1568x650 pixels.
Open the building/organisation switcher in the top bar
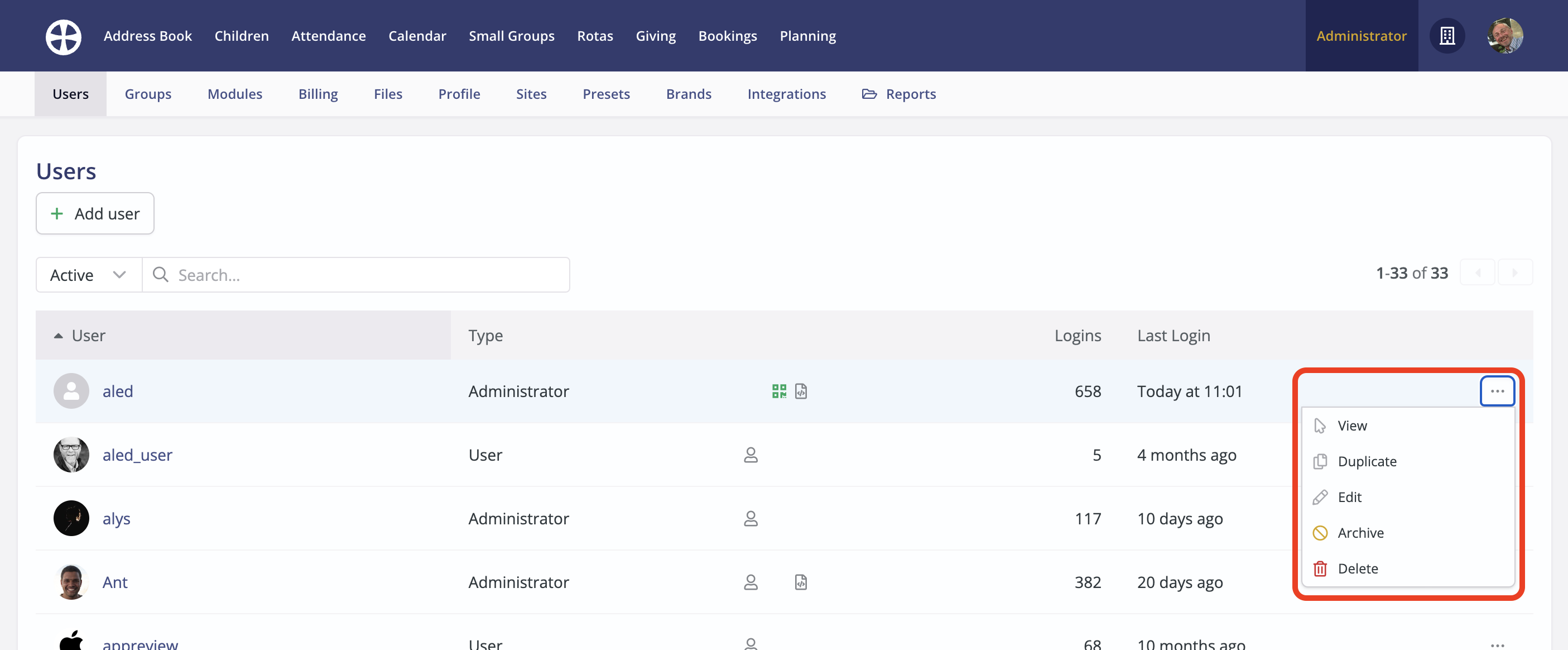coord(1447,35)
